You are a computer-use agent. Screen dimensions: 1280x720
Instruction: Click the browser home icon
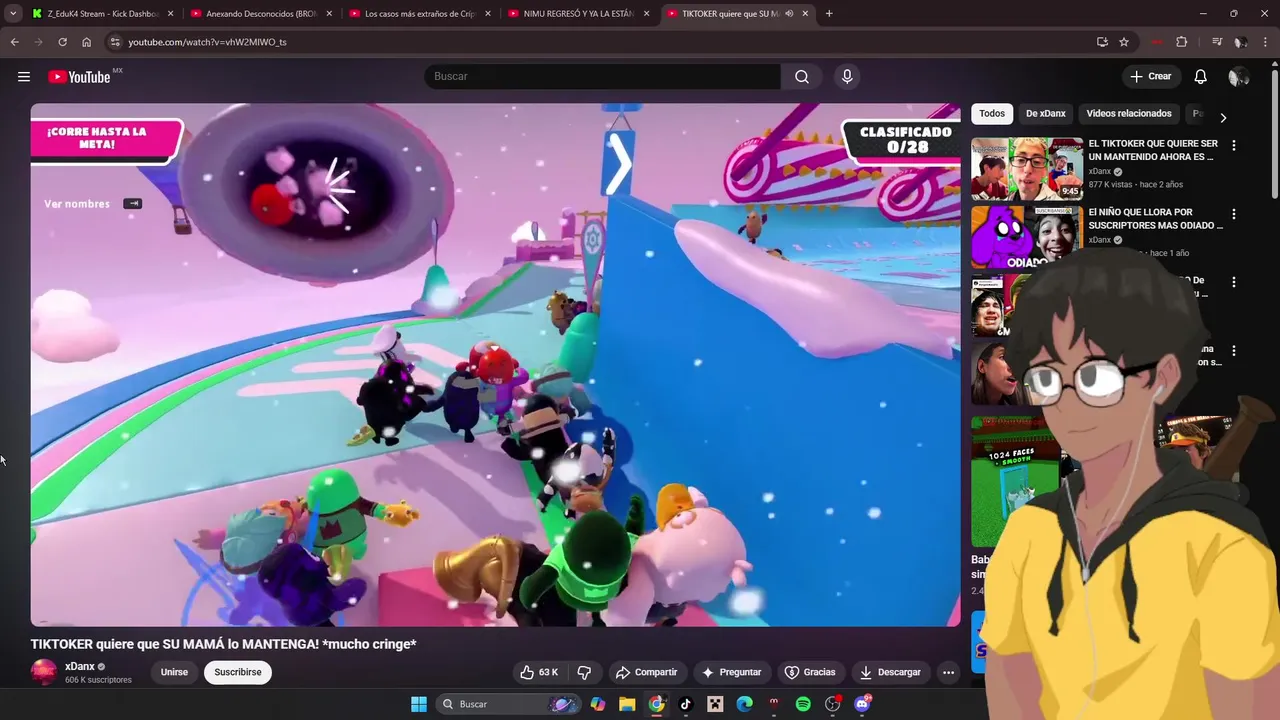(x=86, y=42)
